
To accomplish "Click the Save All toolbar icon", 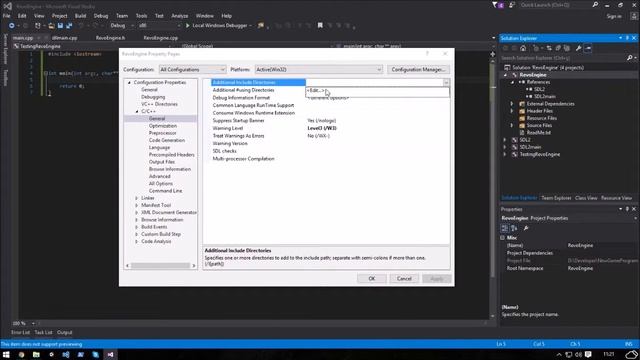I will tap(69, 26).
